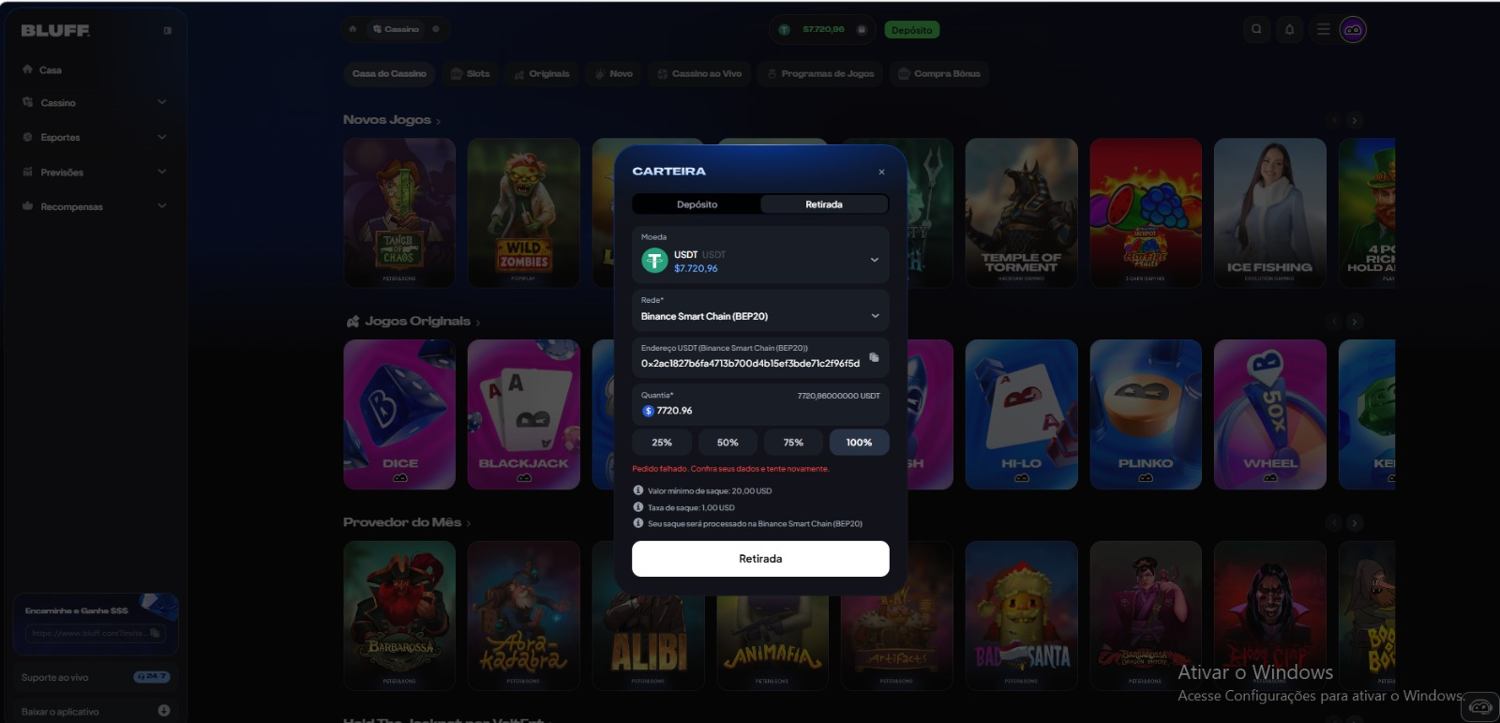
Task: Open the chat bubble in the bottom corner
Action: click(x=1481, y=706)
